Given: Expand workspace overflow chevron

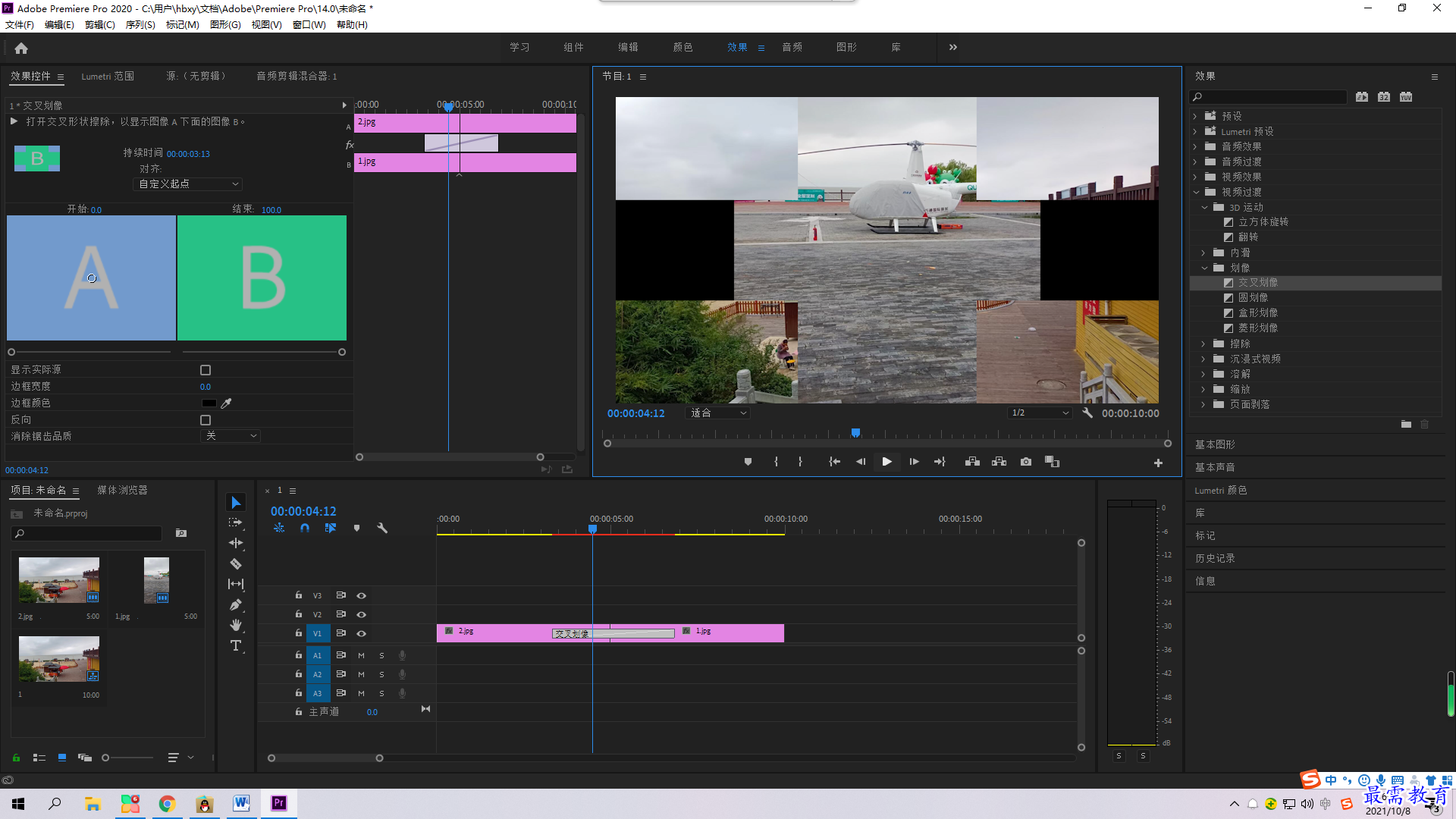Looking at the screenshot, I should tap(953, 47).
